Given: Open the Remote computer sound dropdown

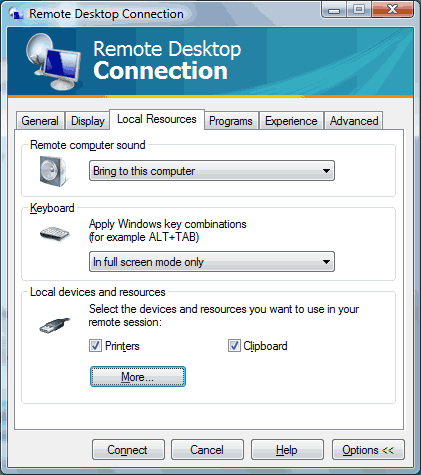Looking at the screenshot, I should coord(212,171).
